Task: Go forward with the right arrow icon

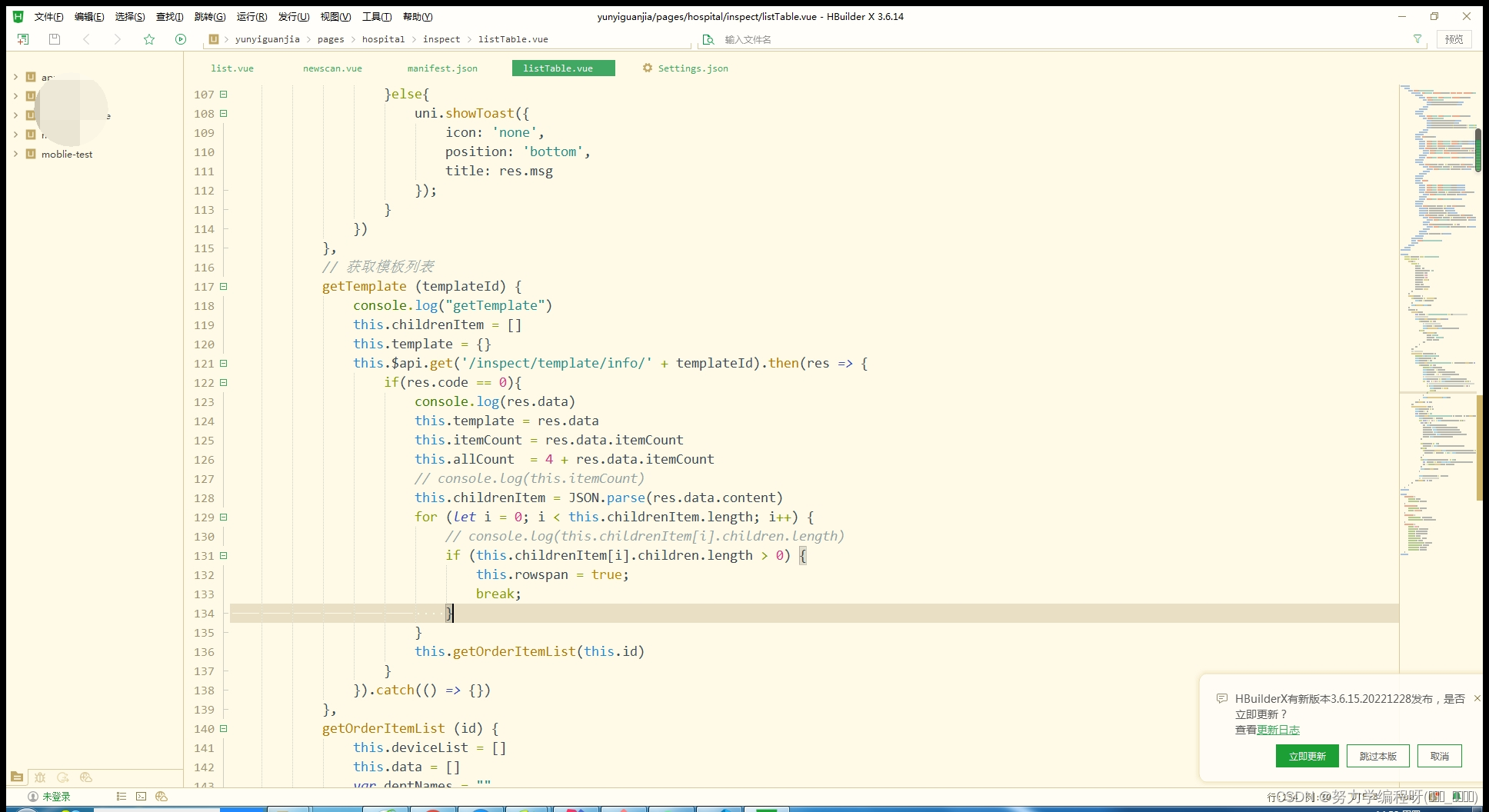Action: [117, 39]
